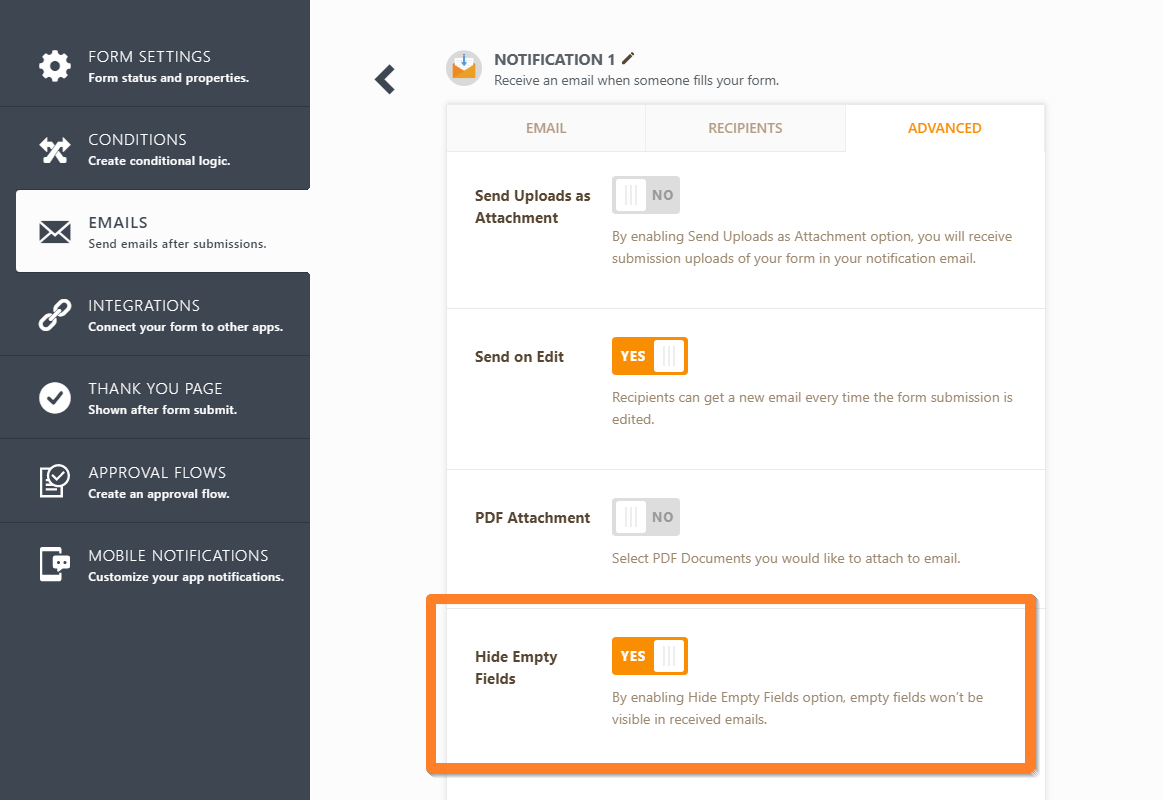1162x800 pixels.
Task: Click the Mobile Notifications phone icon
Action: click(x=54, y=564)
